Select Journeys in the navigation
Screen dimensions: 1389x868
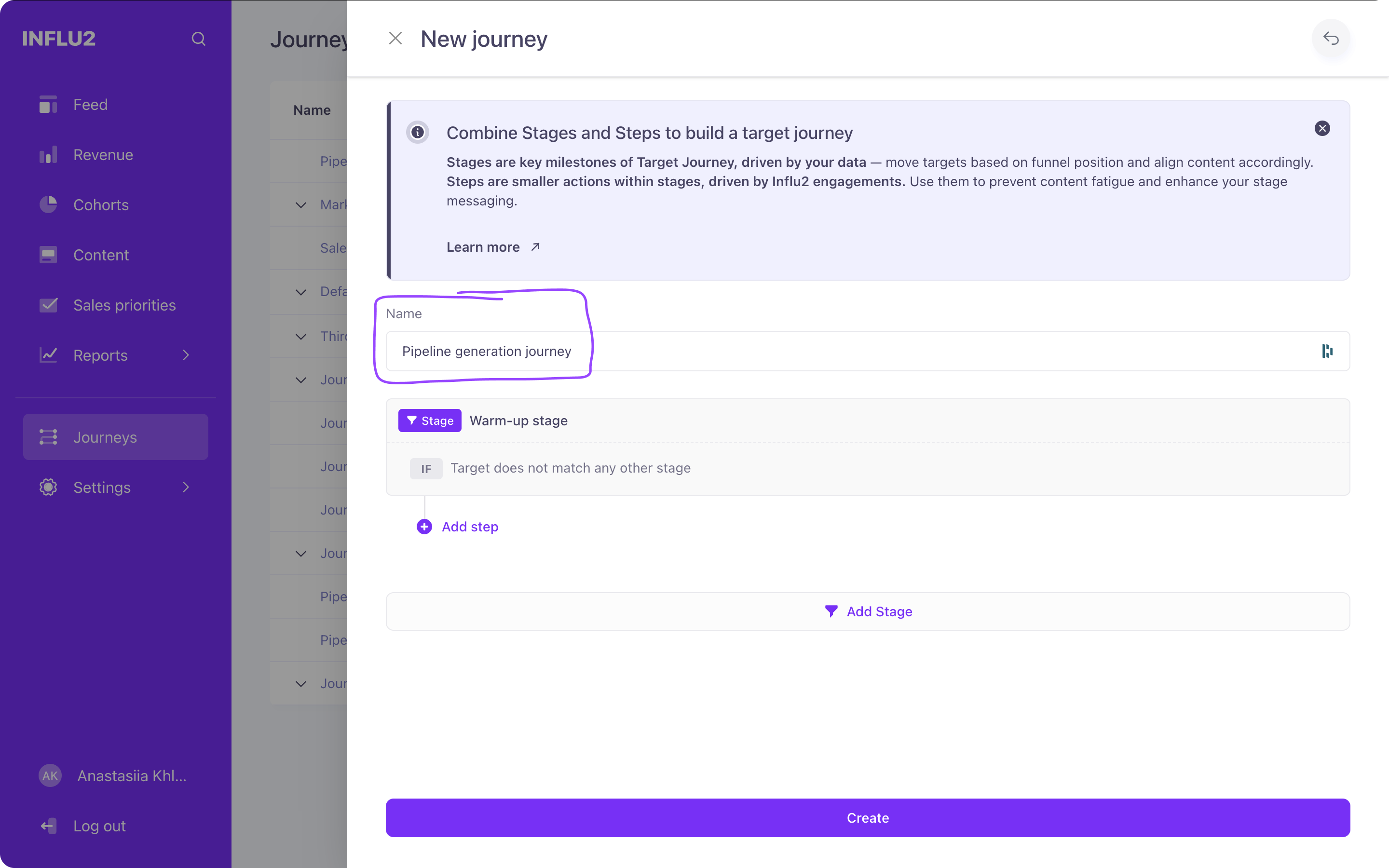pyautogui.click(x=105, y=437)
